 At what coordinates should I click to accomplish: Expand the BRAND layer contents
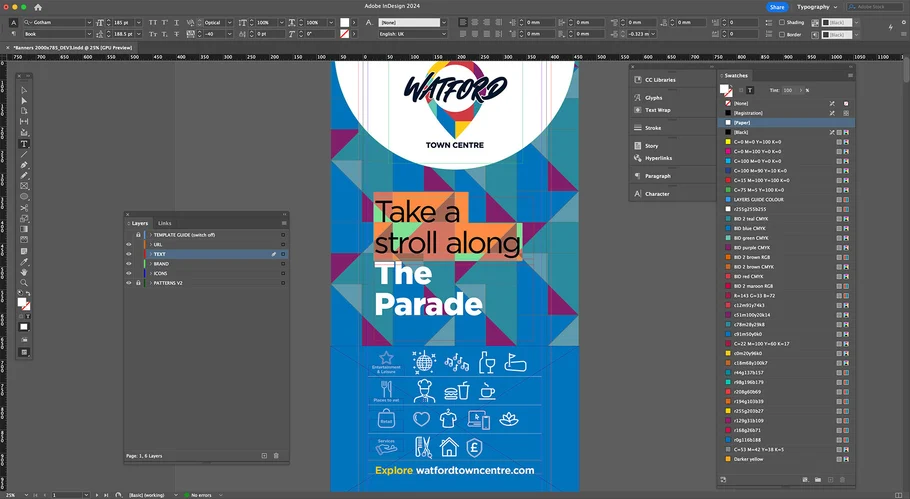[x=151, y=264]
